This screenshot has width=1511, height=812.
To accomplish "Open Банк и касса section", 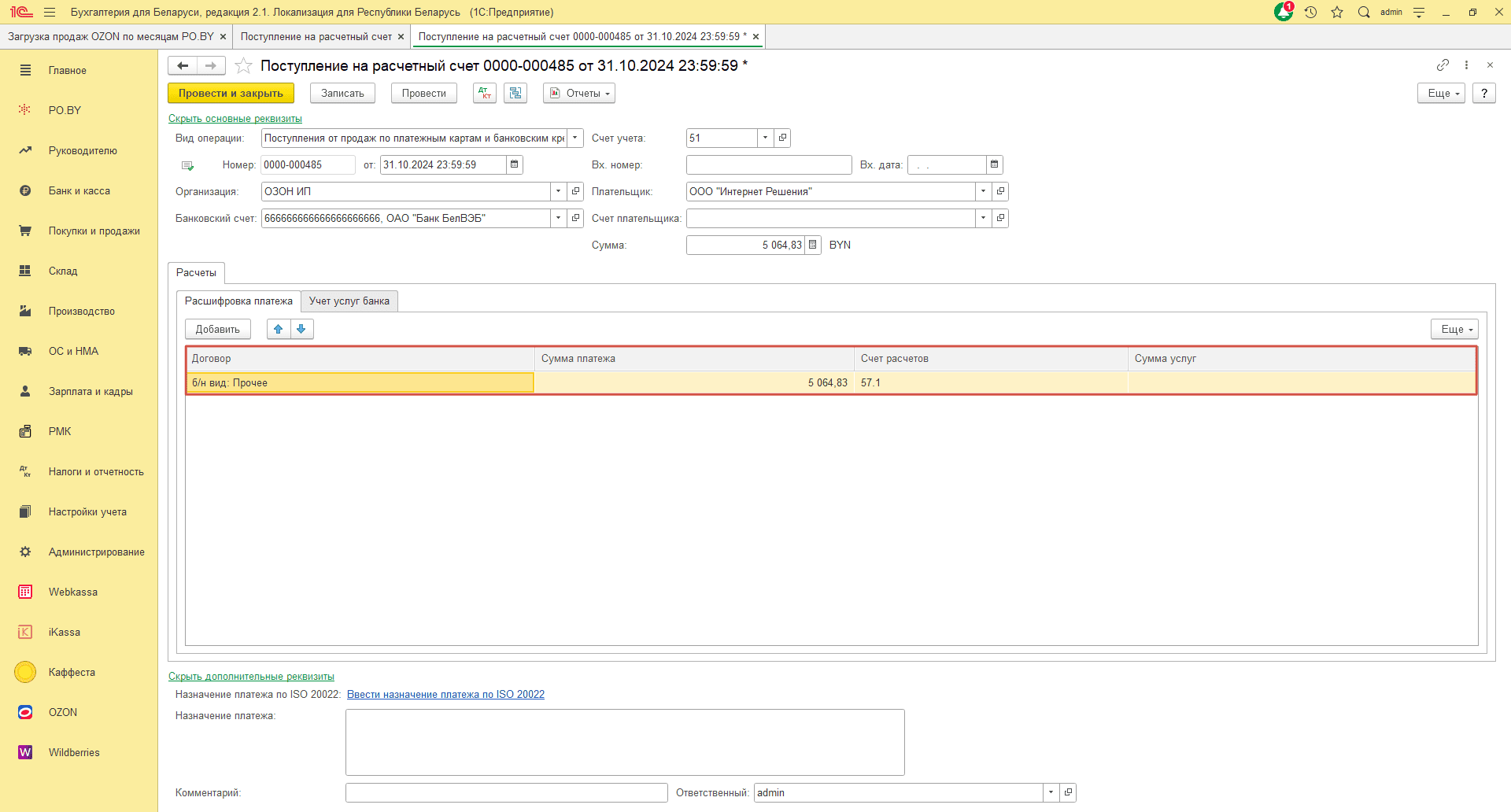I will tap(79, 190).
